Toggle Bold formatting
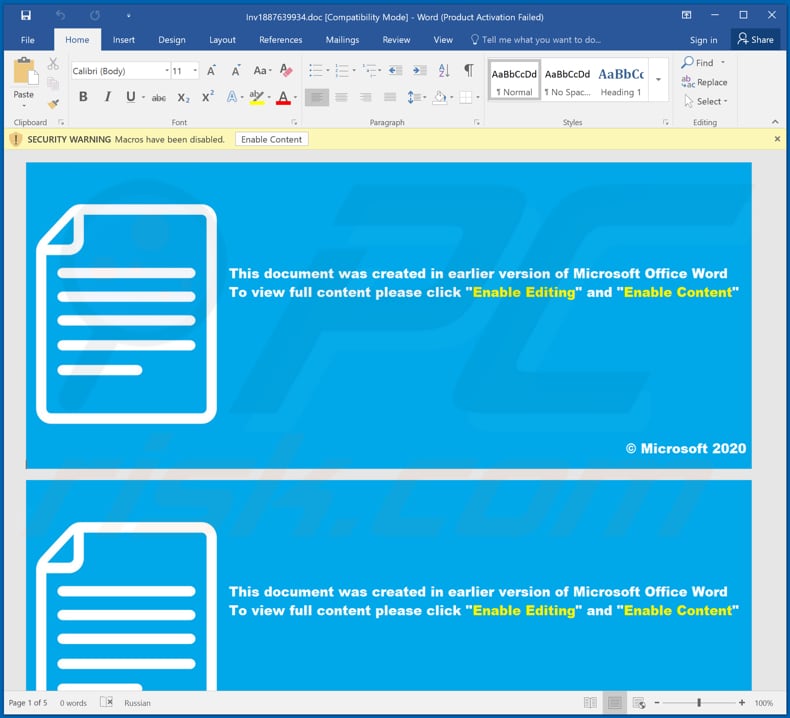This screenshot has width=790, height=718. pyautogui.click(x=83, y=97)
